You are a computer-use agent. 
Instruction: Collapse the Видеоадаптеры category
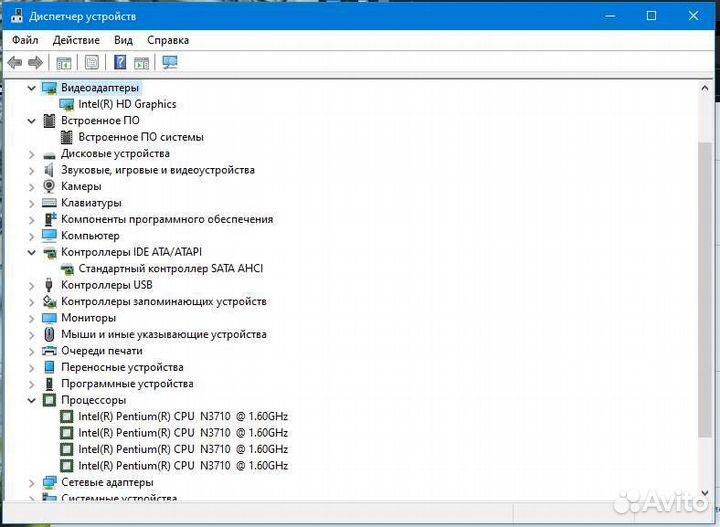pyautogui.click(x=32, y=88)
